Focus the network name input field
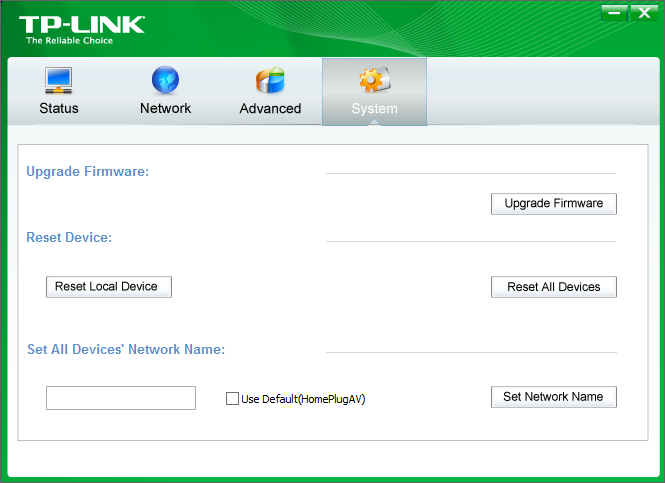The image size is (665, 483). pos(121,398)
